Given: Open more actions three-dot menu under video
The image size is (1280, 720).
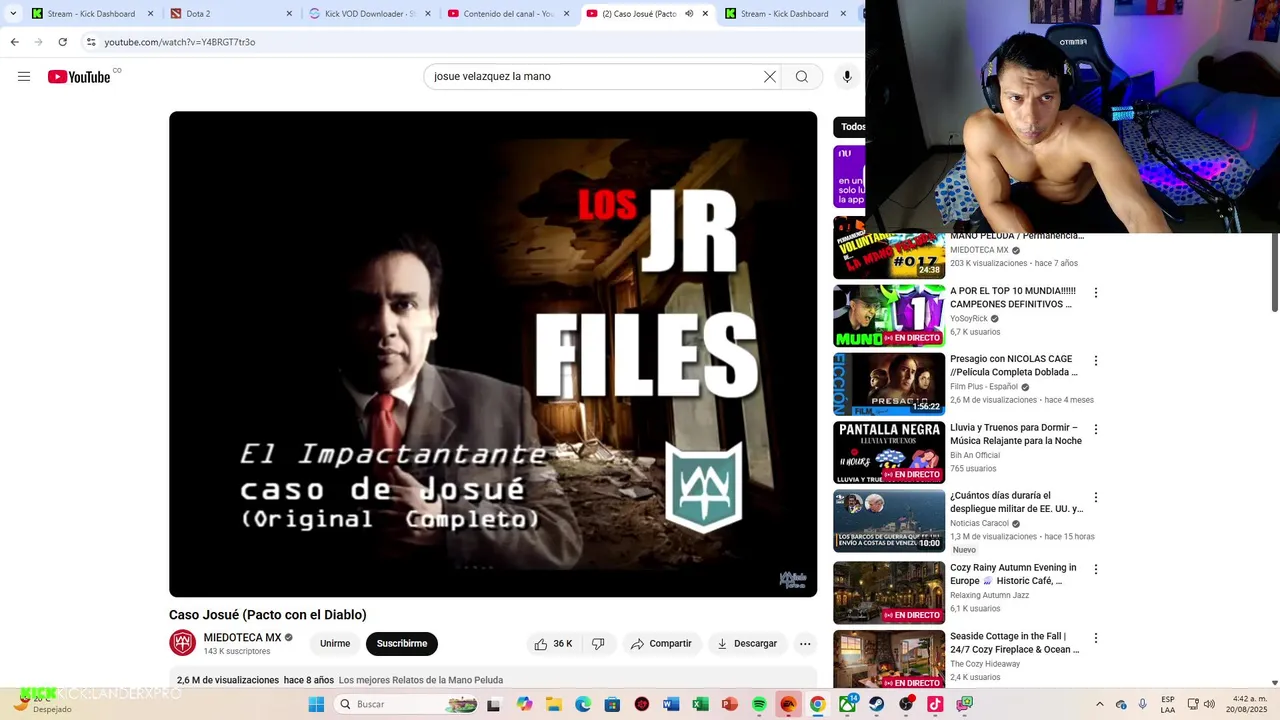Looking at the screenshot, I should click(805, 643).
